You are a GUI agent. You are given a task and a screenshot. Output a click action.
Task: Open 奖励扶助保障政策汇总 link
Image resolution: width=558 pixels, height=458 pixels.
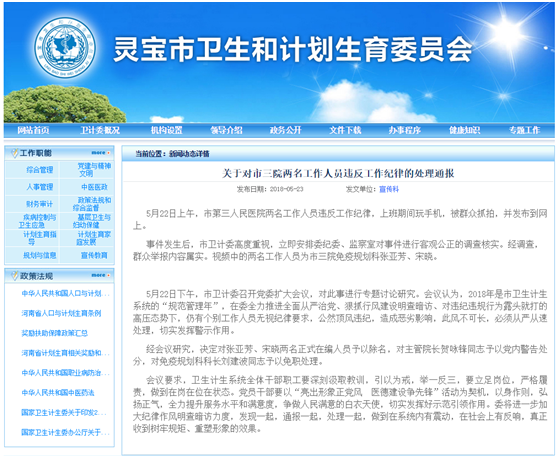coord(54,333)
